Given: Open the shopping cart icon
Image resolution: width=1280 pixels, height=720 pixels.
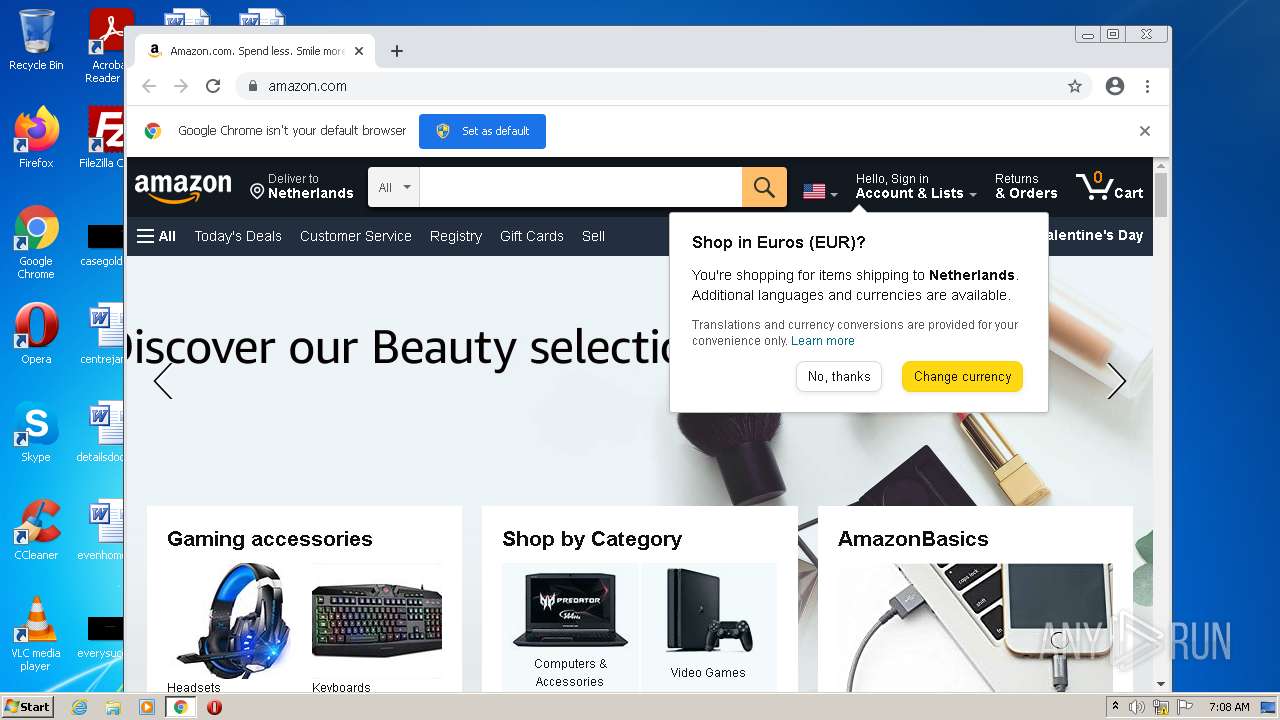Looking at the screenshot, I should click(1110, 186).
